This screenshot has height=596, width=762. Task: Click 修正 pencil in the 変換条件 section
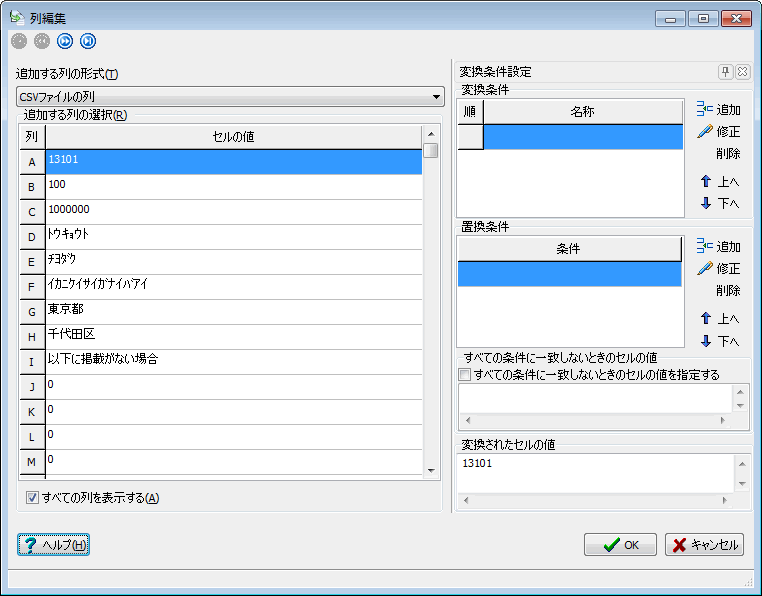click(x=718, y=132)
